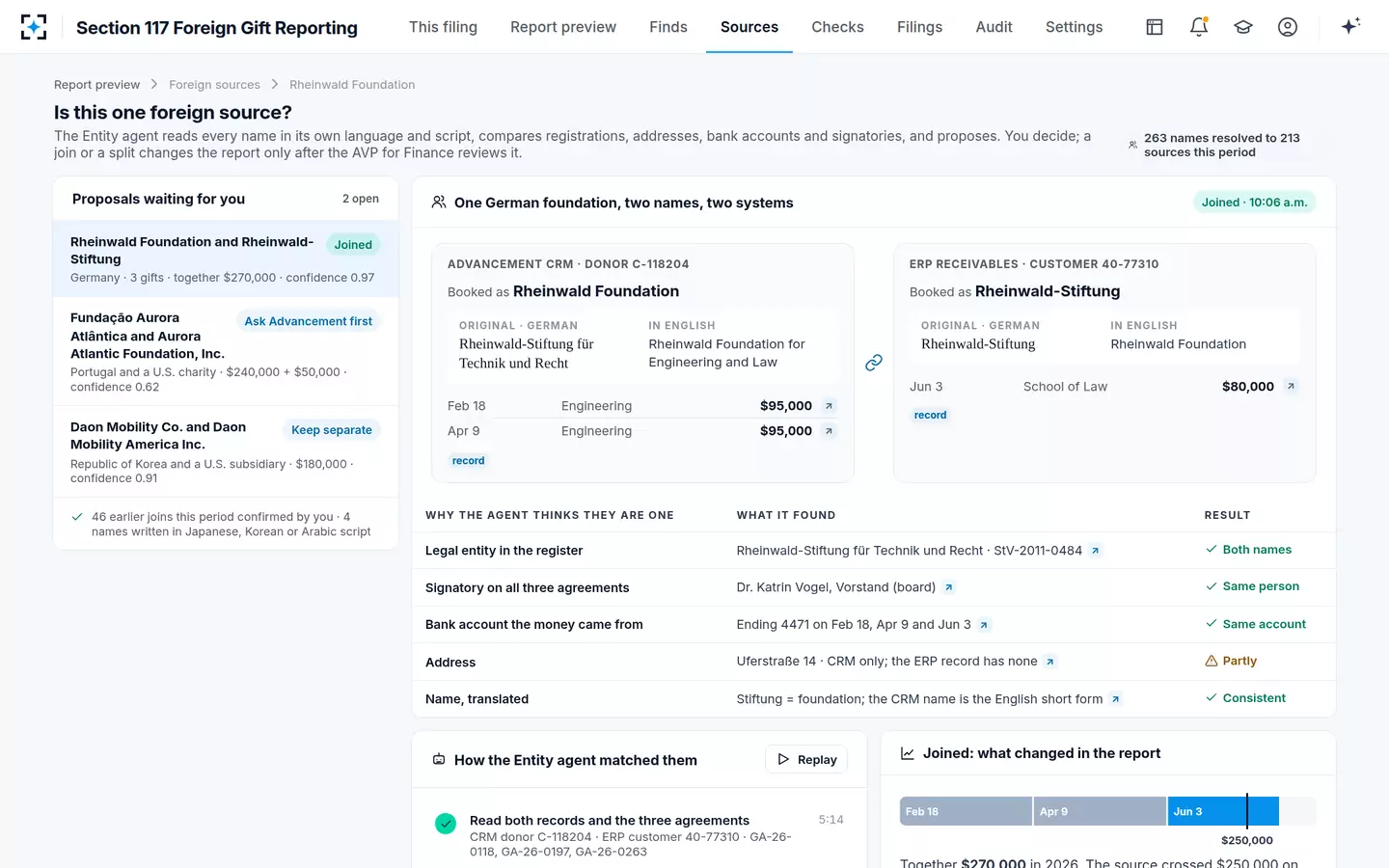Open the Apr 9 Engineering gift arrow
The width and height of the screenshot is (1389, 868).
tap(829, 431)
